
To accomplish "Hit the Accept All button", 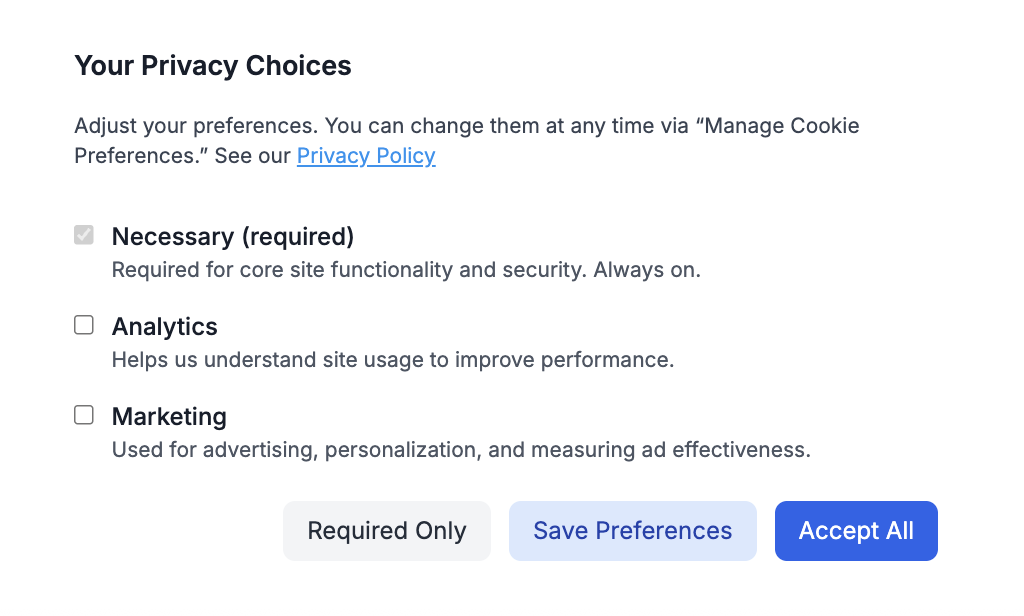I will [x=856, y=531].
